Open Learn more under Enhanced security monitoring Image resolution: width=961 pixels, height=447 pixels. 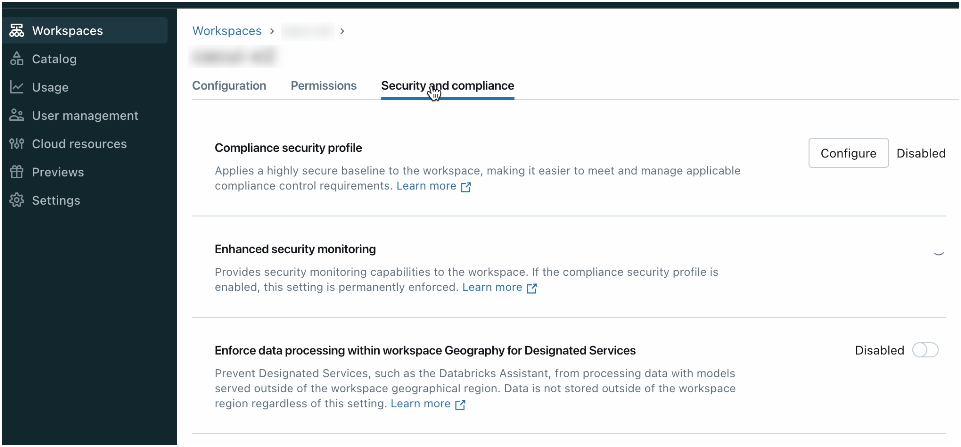tap(492, 288)
